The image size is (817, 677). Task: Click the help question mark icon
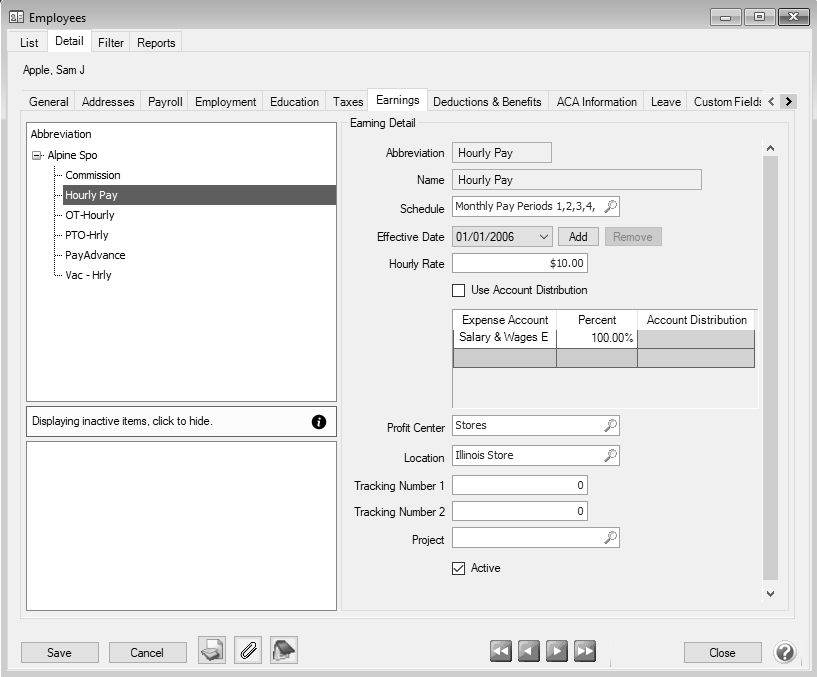pos(785,652)
